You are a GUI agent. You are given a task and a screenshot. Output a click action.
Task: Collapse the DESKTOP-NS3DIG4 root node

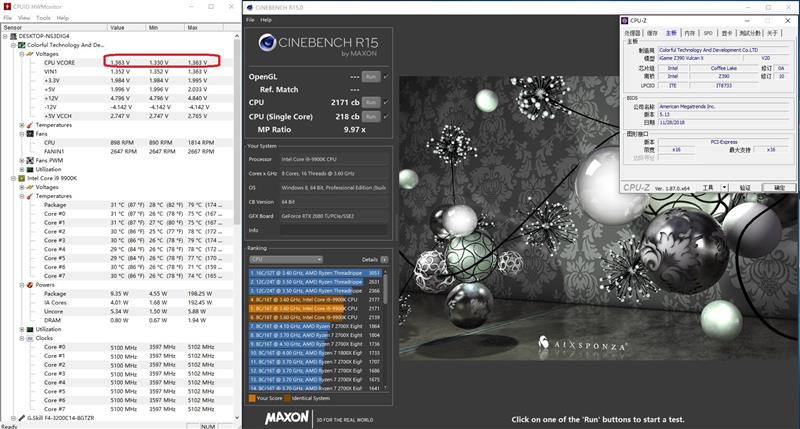(6, 36)
